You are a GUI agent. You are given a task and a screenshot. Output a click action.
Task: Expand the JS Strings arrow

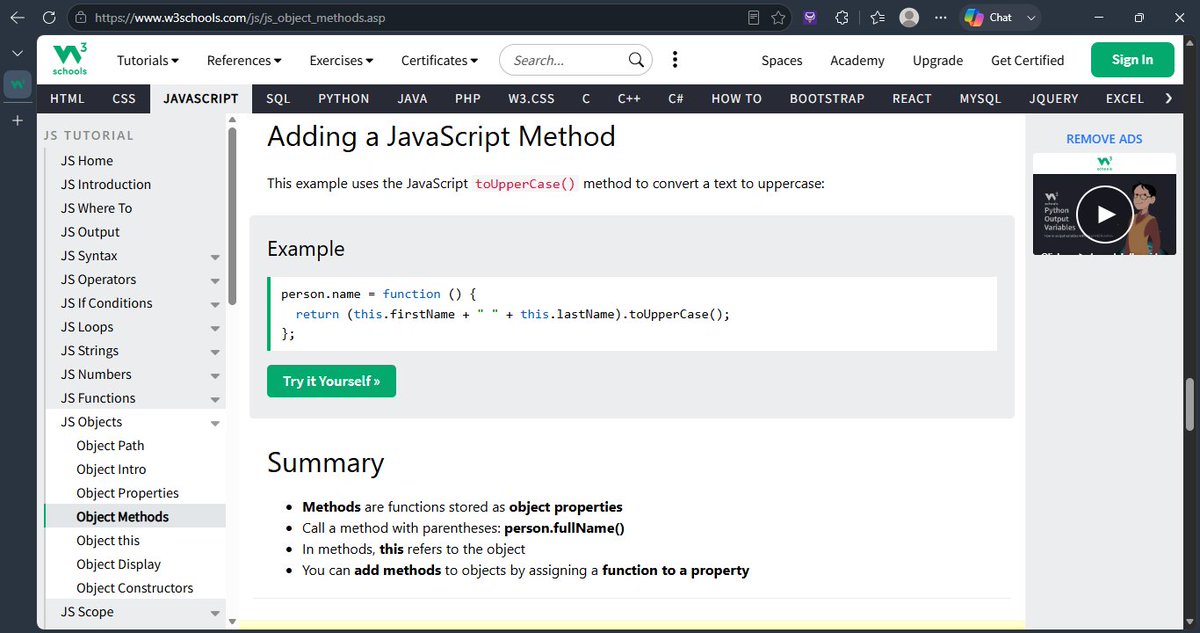point(215,352)
